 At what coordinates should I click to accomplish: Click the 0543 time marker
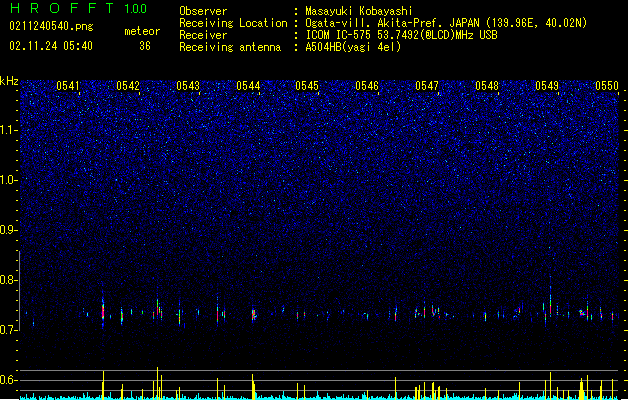coord(188,86)
